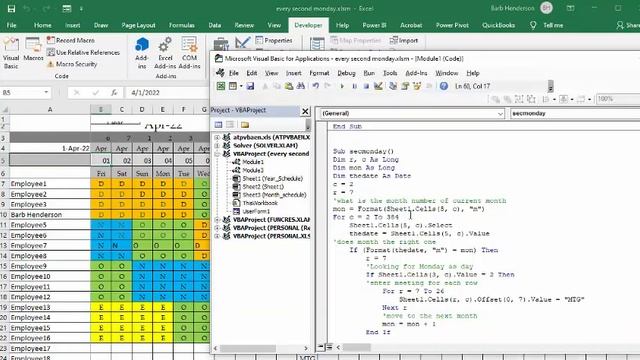Open the Tools menu in VBA editor

(390, 73)
